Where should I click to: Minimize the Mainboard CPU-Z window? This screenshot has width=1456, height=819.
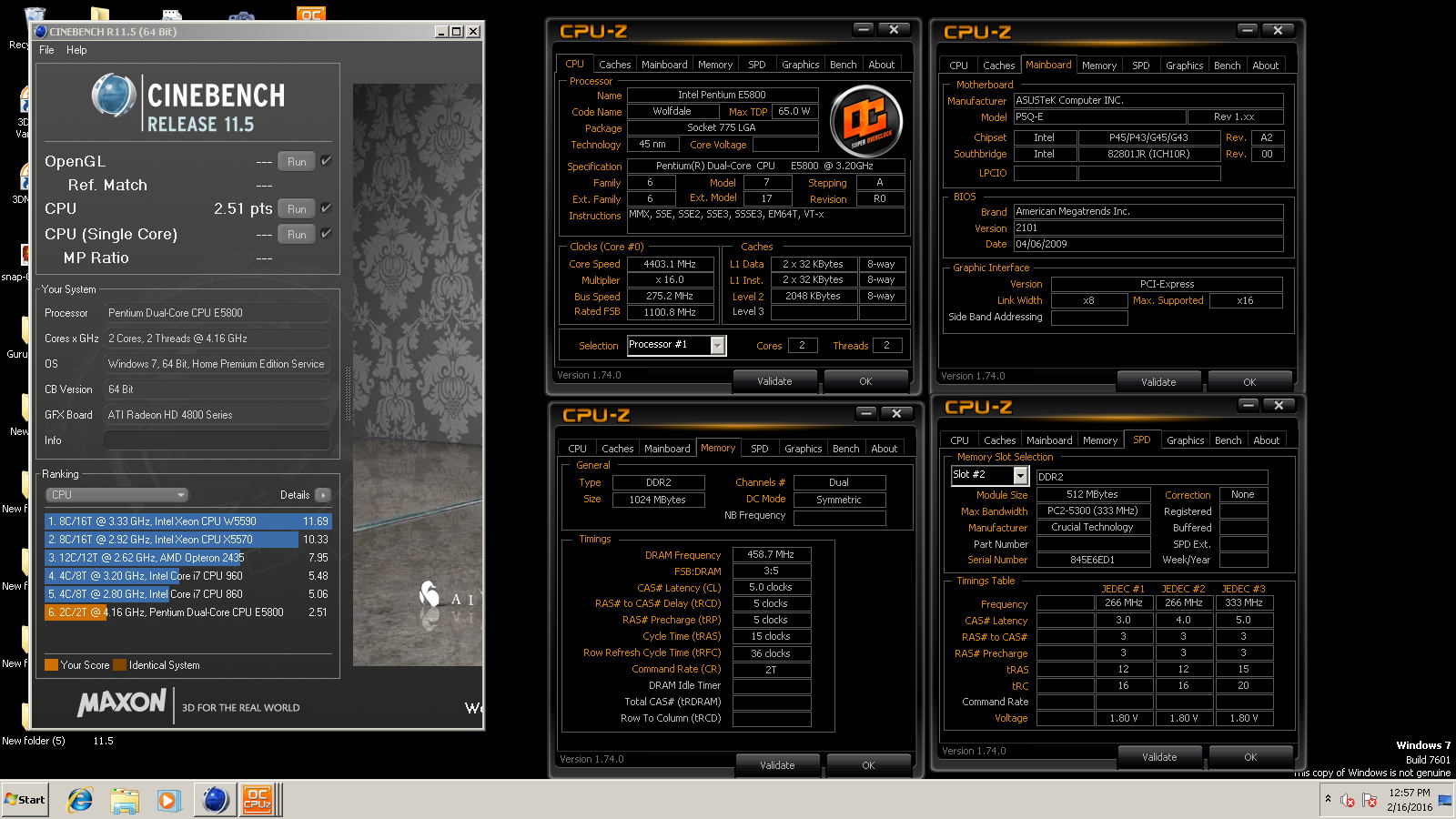(x=1248, y=30)
